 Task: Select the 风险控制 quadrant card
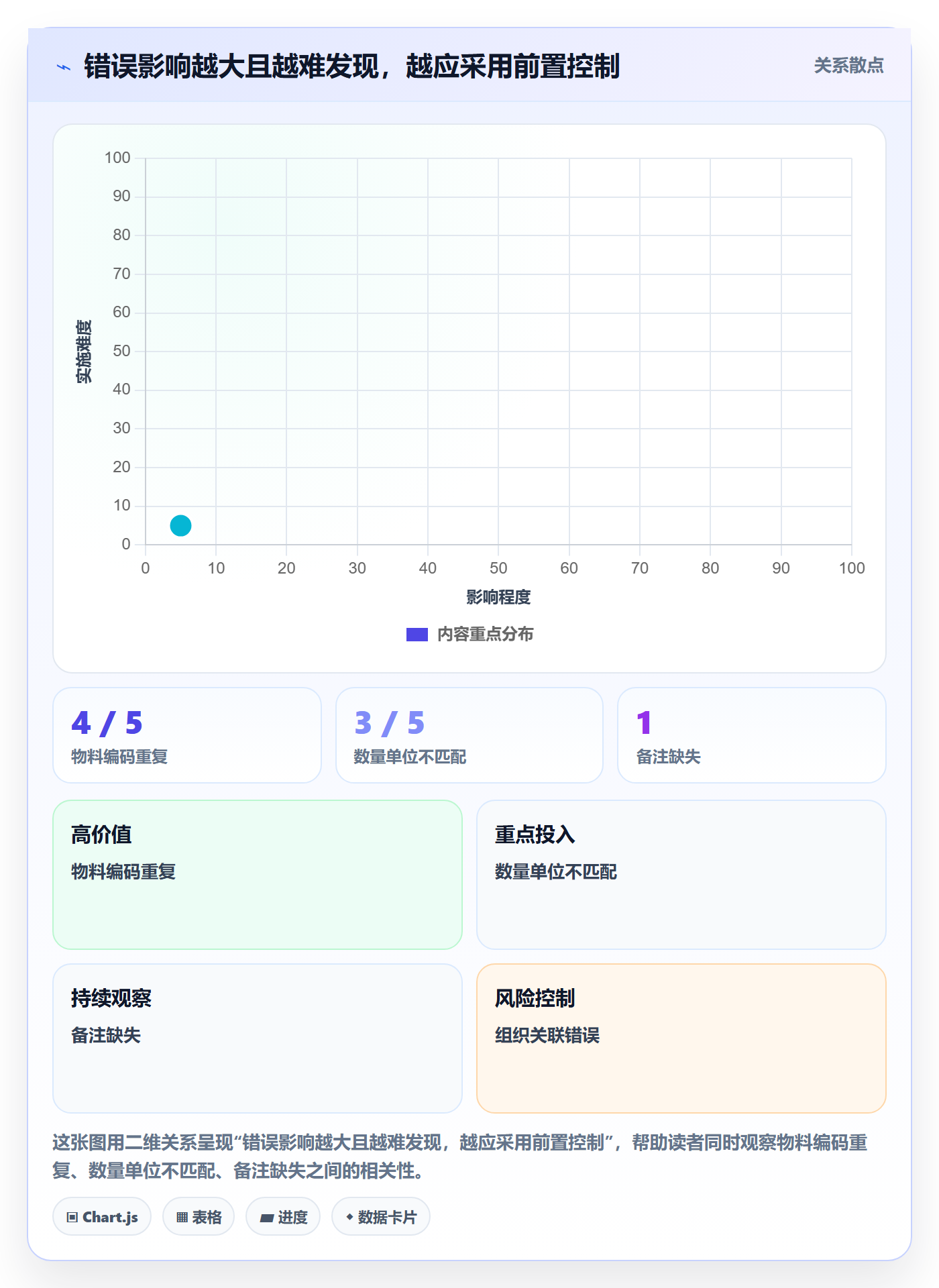(x=681, y=1038)
